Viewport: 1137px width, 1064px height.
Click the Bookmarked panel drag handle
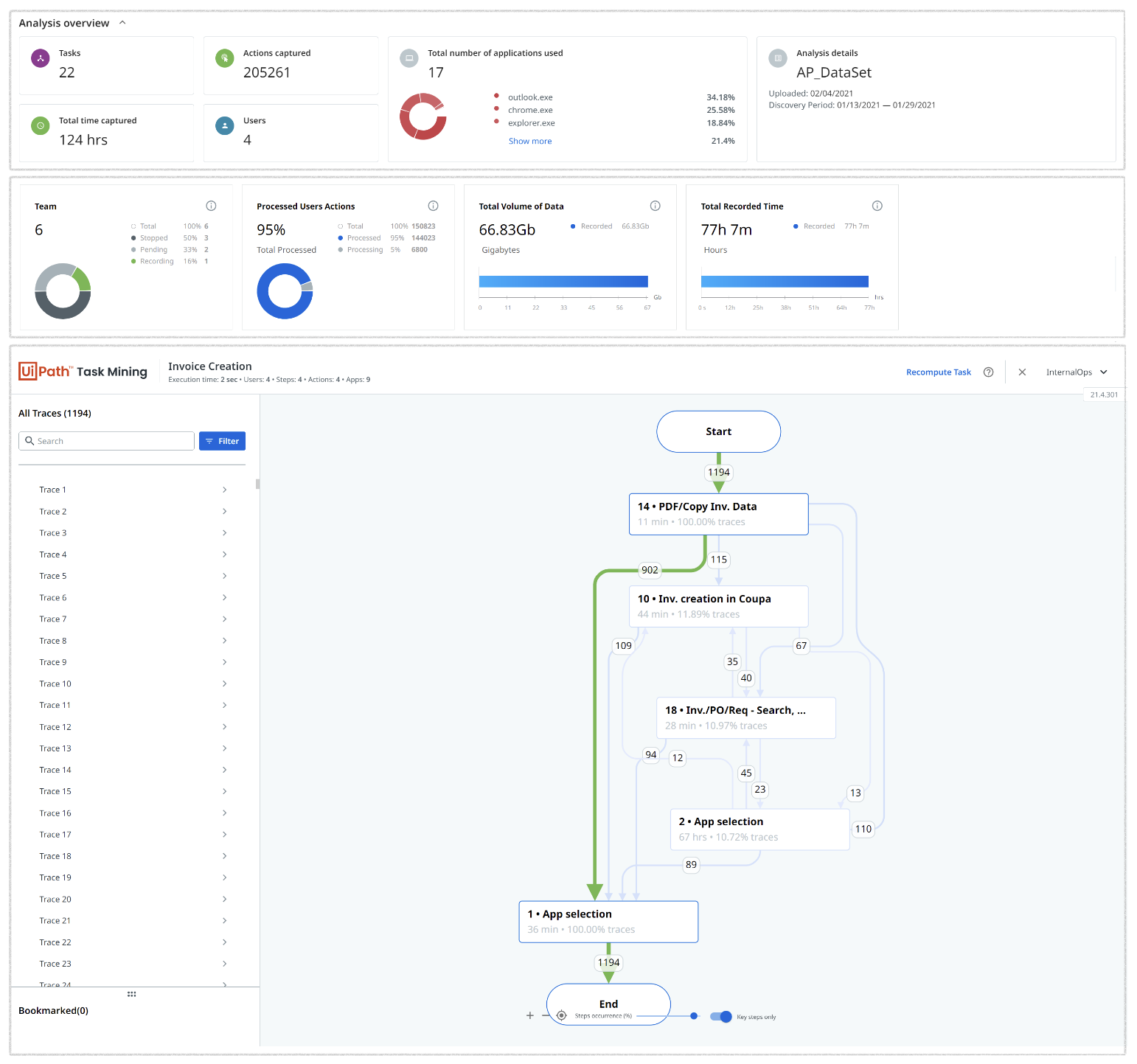pos(132,994)
